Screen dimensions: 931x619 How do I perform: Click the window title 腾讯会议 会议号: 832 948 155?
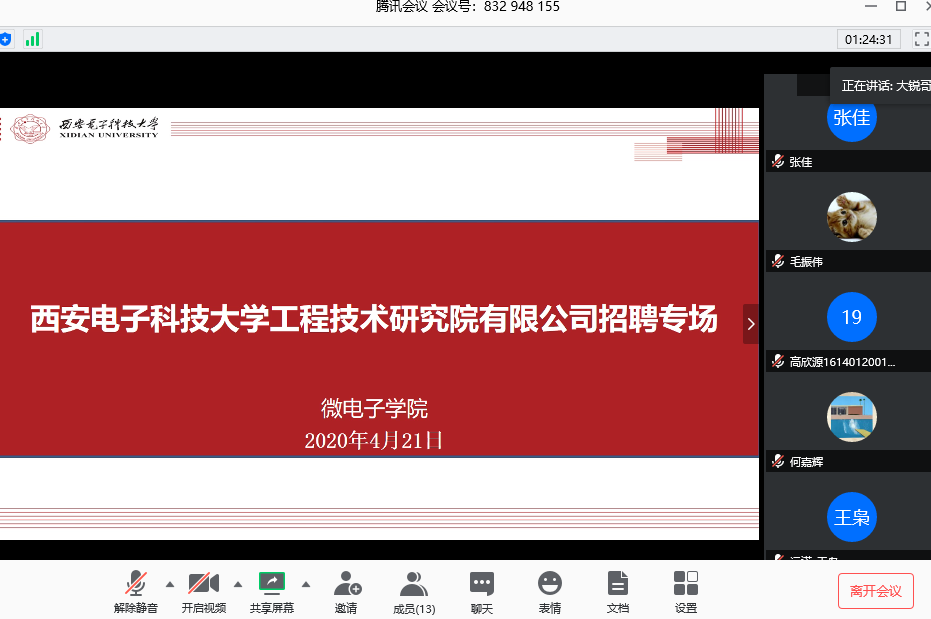pos(467,7)
